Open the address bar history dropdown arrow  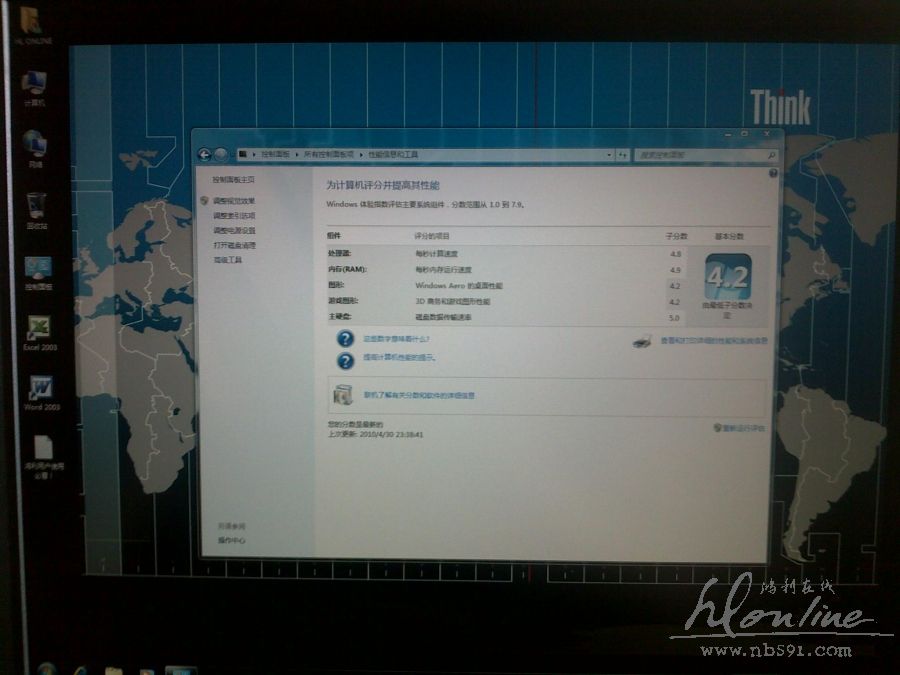607,155
